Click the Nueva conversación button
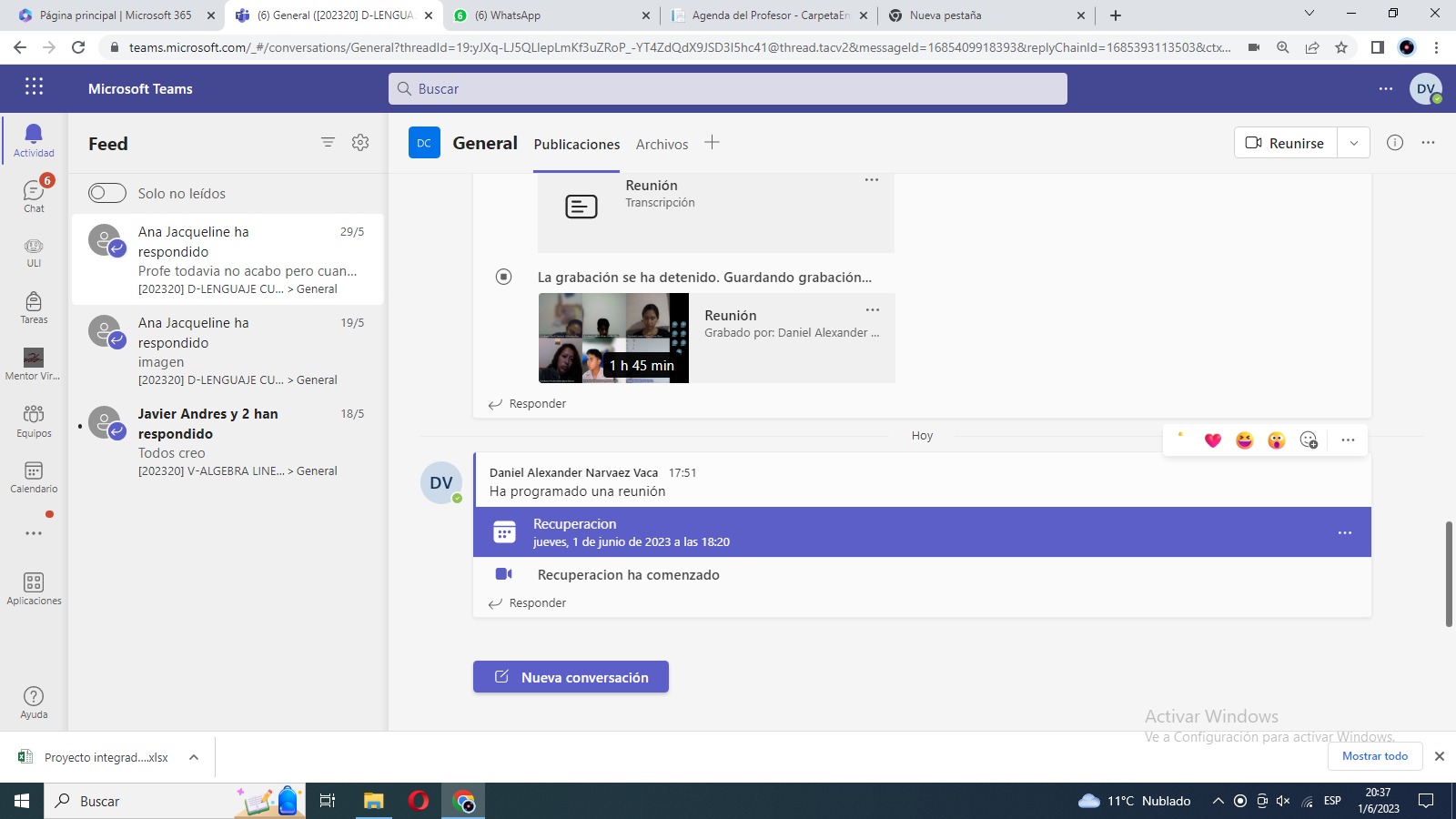Image resolution: width=1456 pixels, height=819 pixels. [571, 677]
